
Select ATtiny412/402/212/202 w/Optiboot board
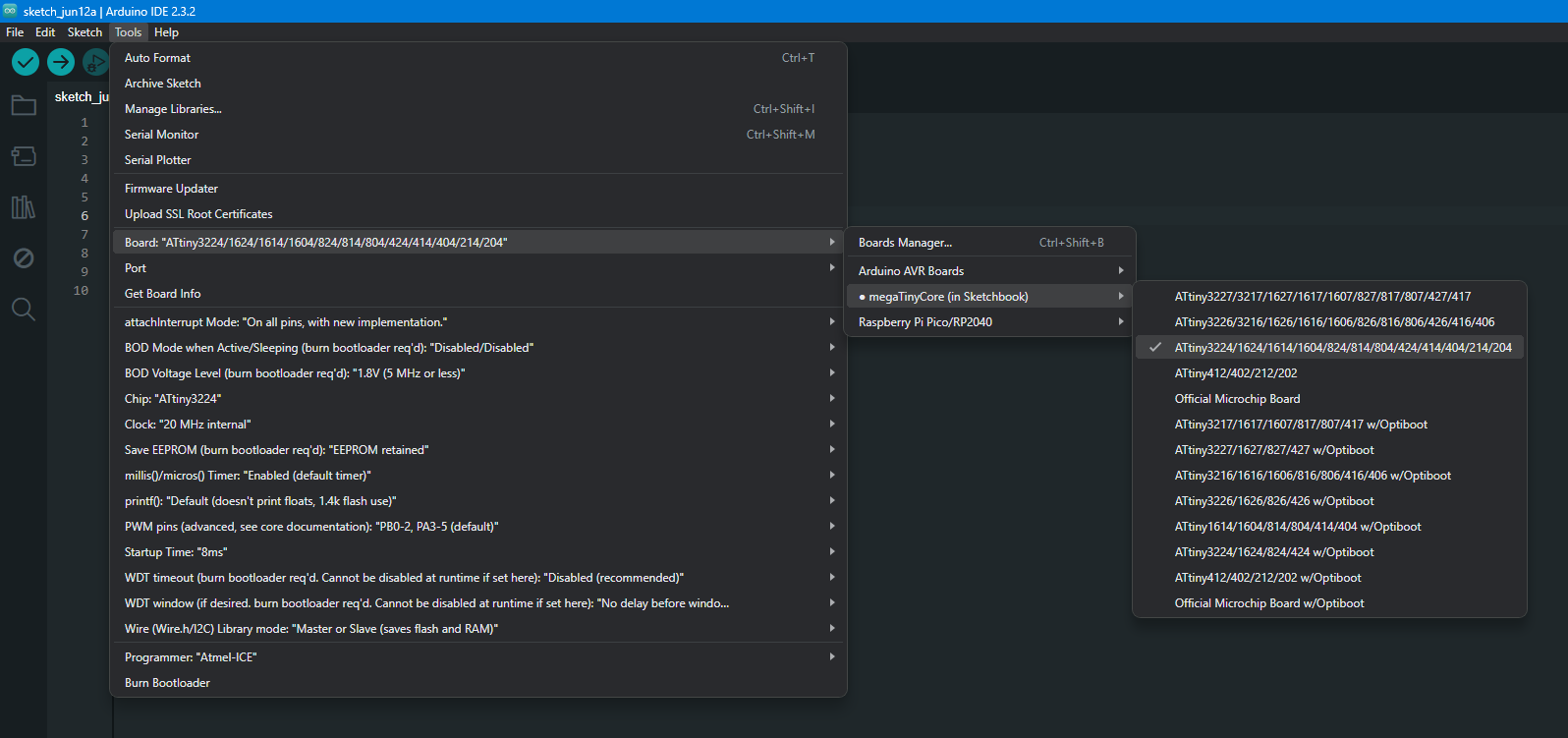click(x=1329, y=578)
